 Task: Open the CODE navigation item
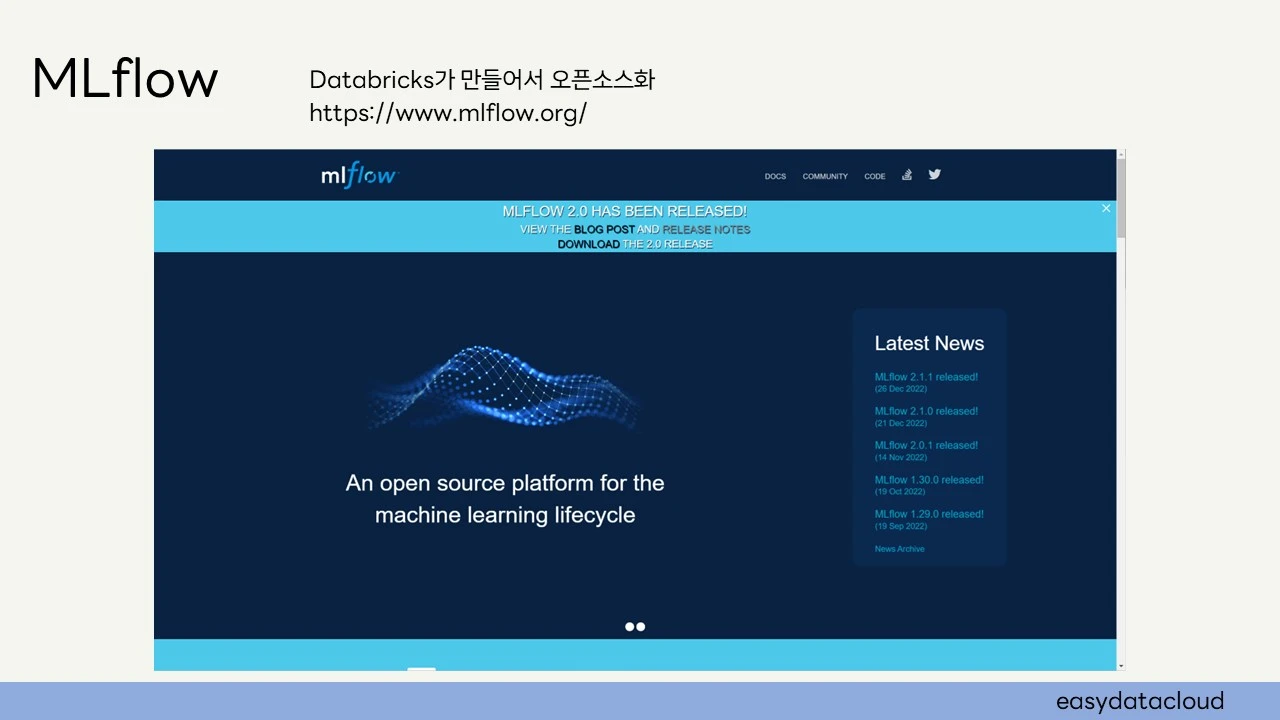coord(875,177)
